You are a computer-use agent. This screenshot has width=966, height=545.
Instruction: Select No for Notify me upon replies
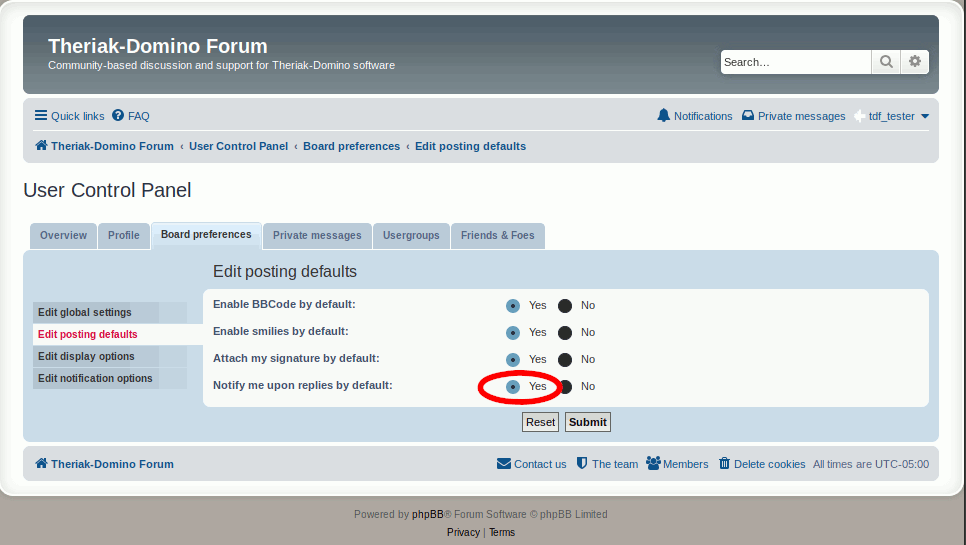pyautogui.click(x=565, y=387)
